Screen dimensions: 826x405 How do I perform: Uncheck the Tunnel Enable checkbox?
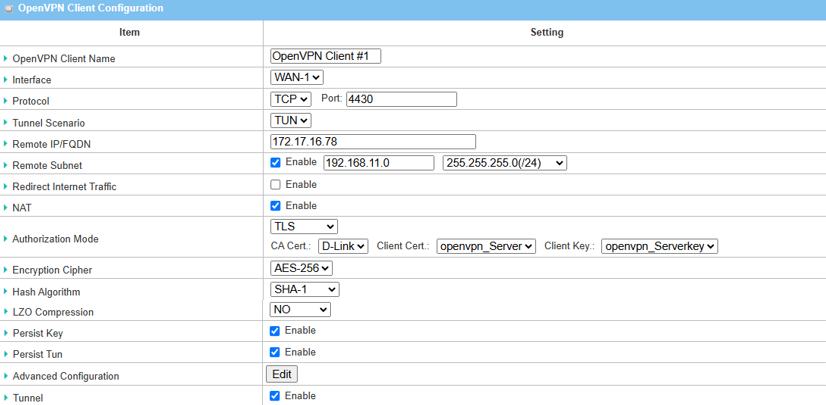pos(275,396)
